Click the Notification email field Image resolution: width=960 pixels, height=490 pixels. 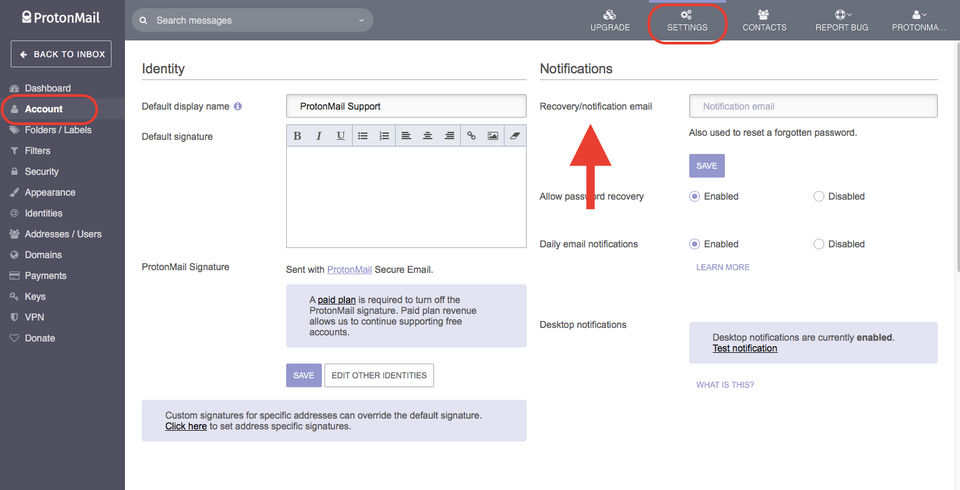813,106
